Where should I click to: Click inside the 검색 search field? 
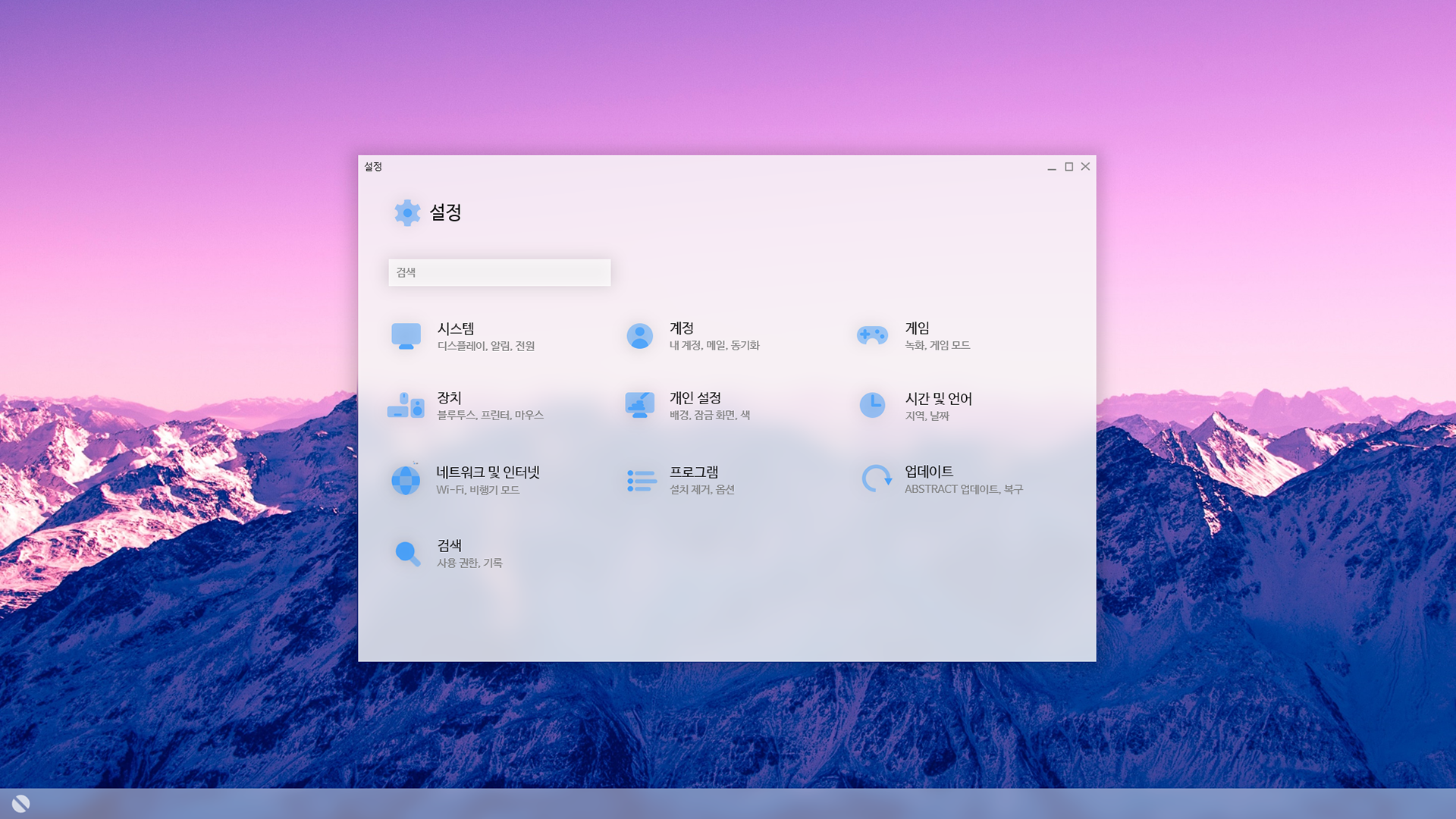pyautogui.click(x=499, y=273)
